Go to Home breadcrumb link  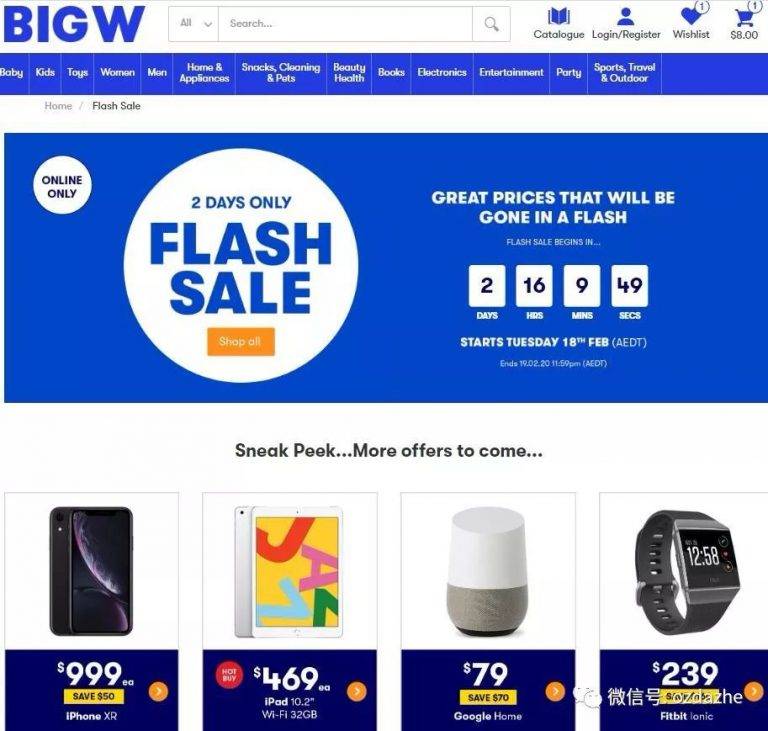point(58,106)
